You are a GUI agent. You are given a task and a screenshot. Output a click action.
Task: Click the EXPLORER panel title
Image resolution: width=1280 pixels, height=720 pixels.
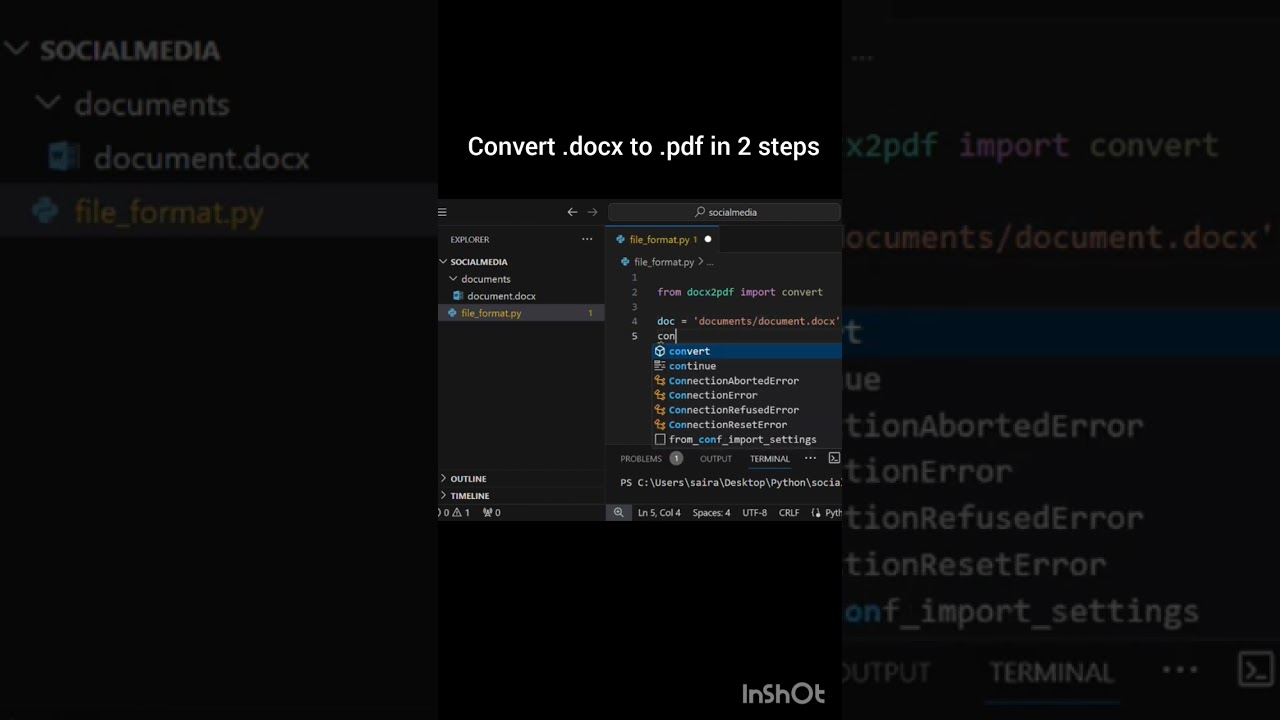470,239
